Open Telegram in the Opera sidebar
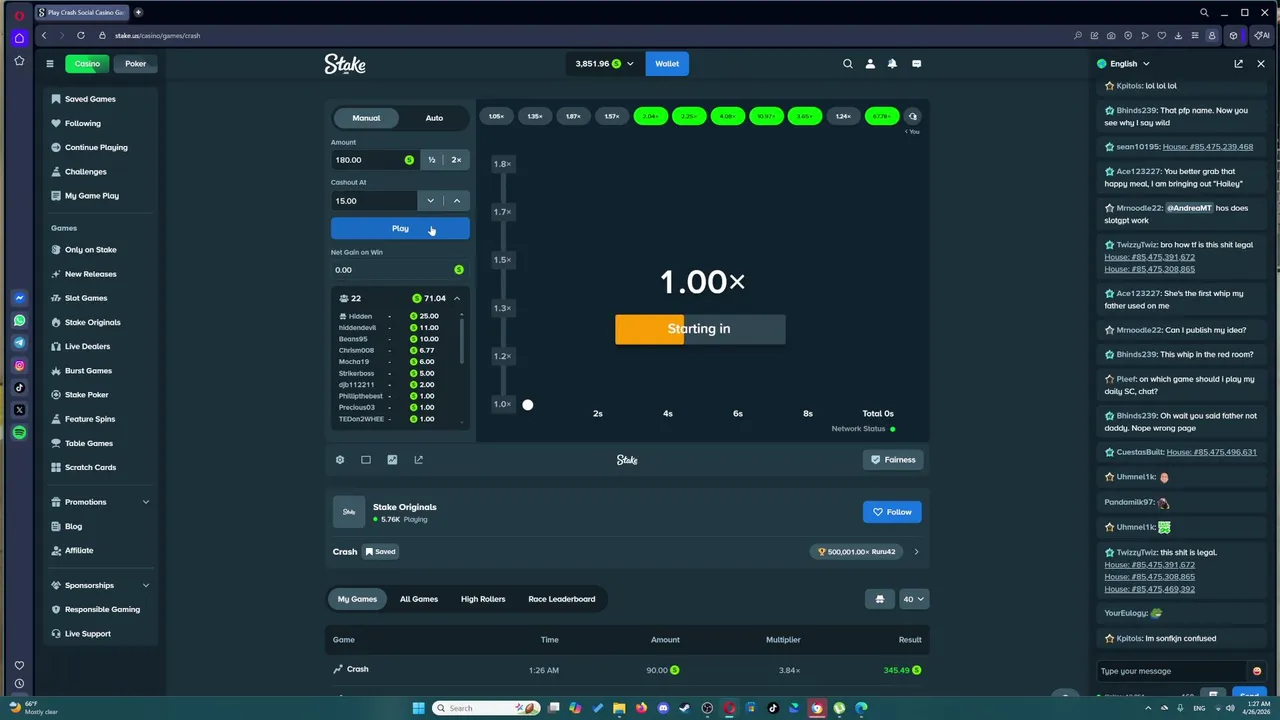 pyautogui.click(x=19, y=343)
